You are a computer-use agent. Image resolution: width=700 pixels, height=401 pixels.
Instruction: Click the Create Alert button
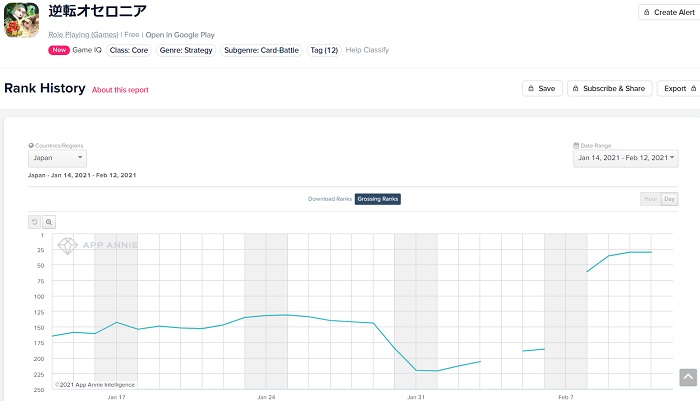669,13
